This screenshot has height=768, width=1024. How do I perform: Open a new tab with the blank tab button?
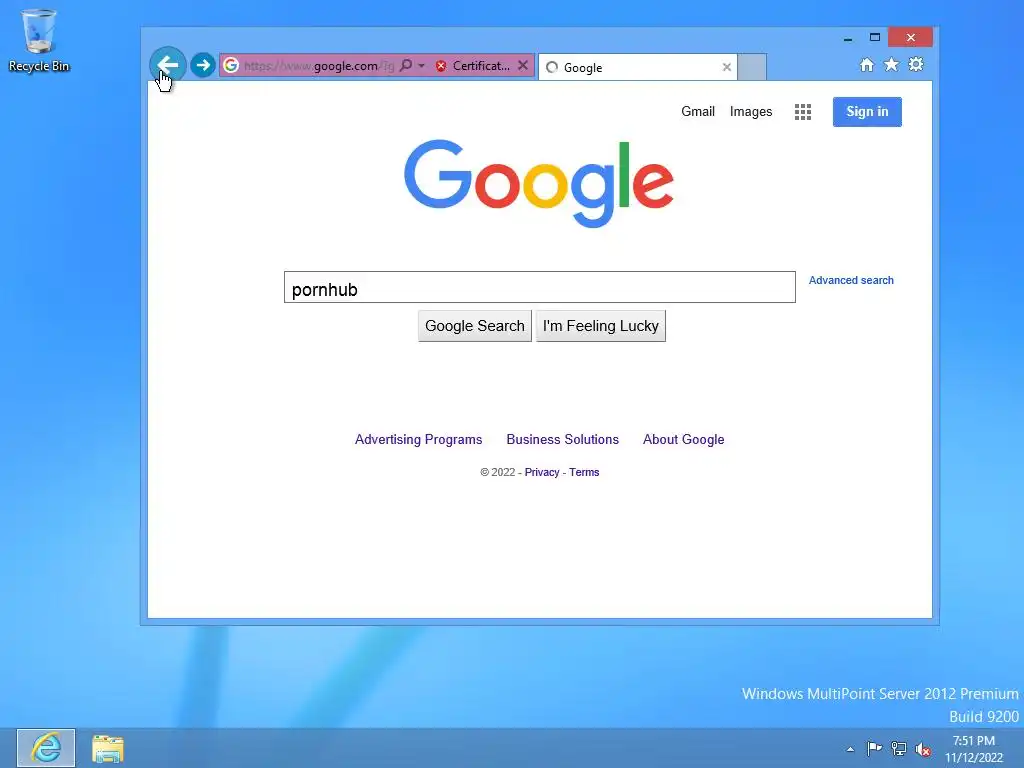(752, 67)
